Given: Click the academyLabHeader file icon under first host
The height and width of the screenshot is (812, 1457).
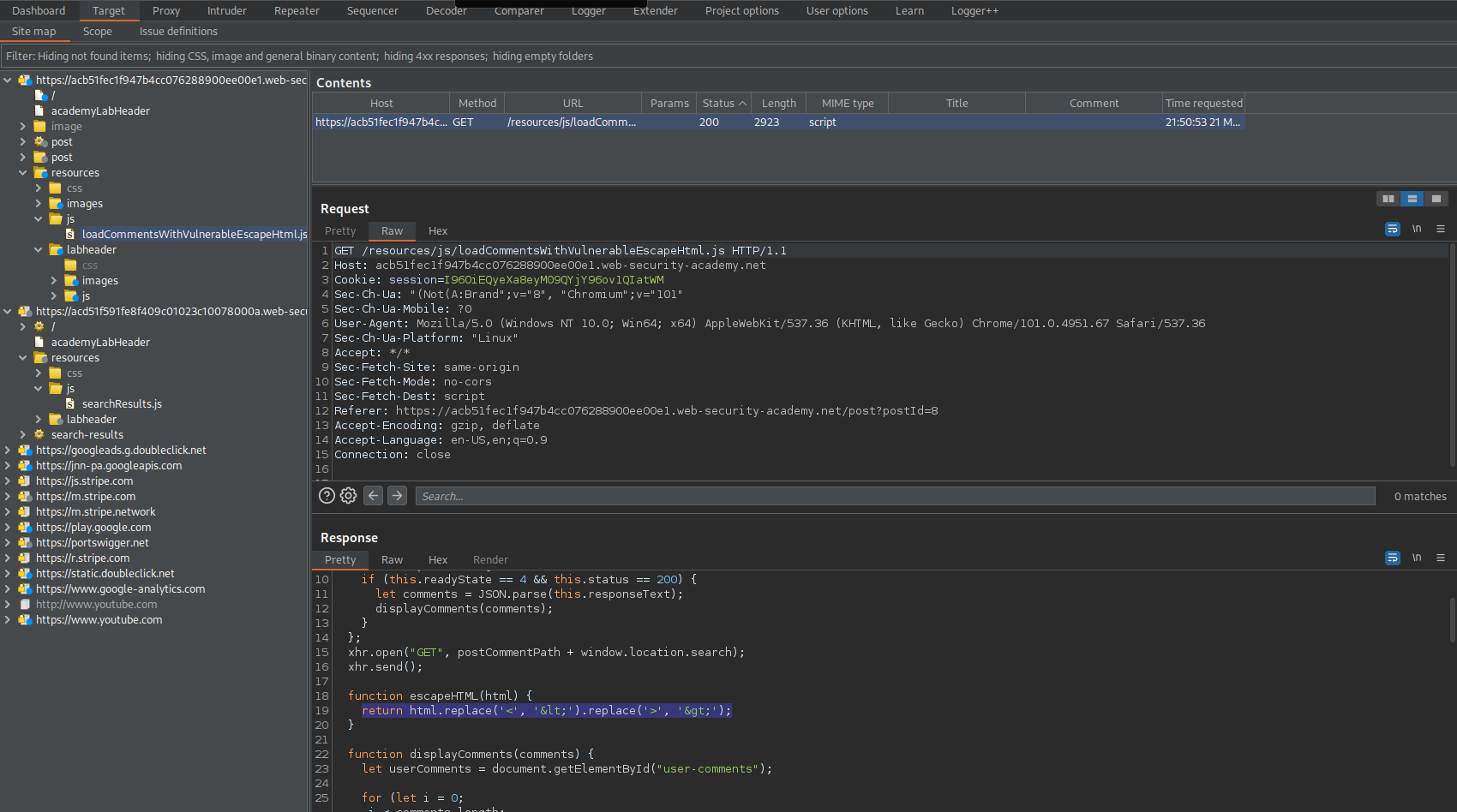Looking at the screenshot, I should point(39,110).
